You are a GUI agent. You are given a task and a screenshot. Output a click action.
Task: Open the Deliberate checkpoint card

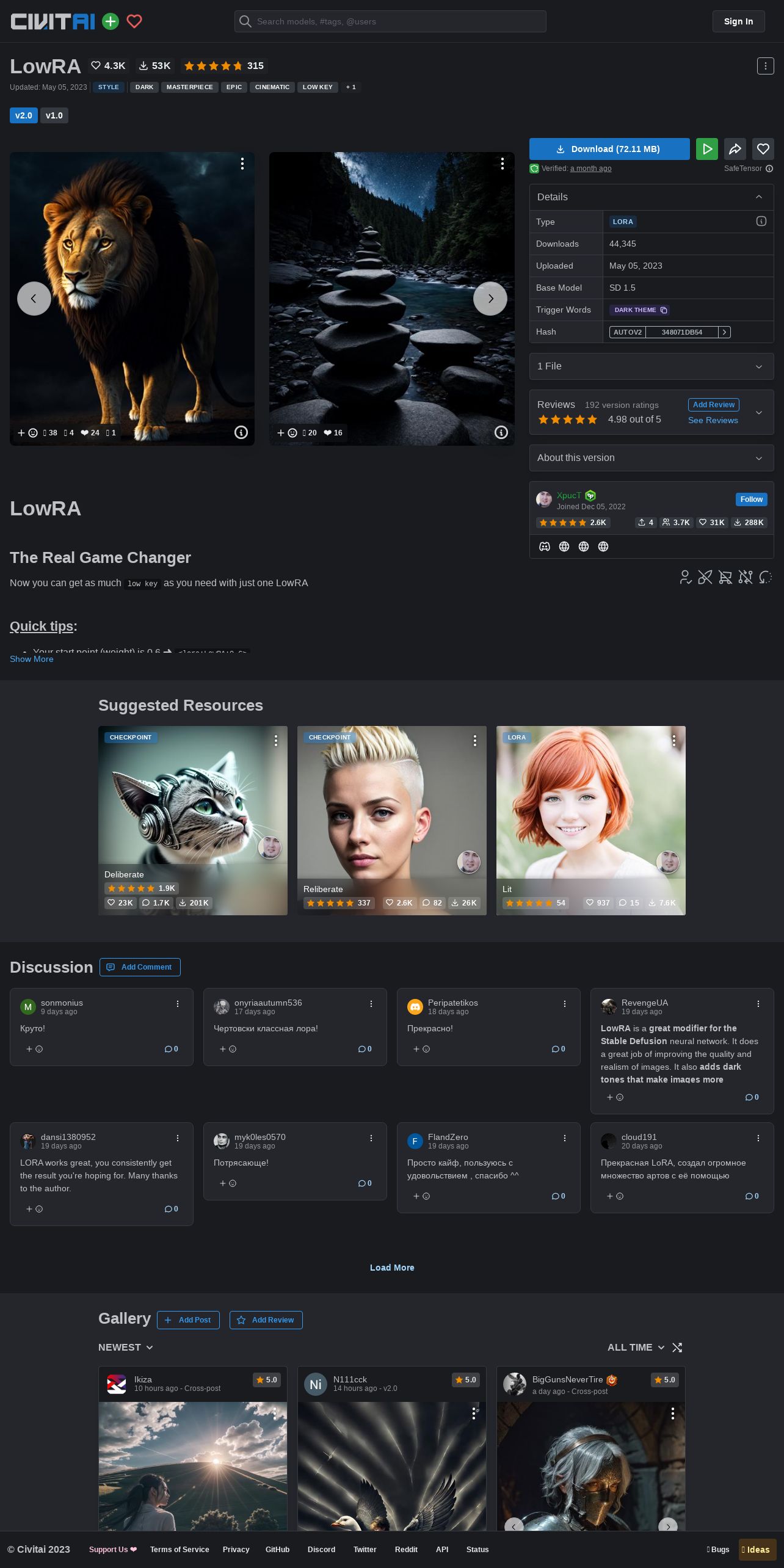(193, 821)
